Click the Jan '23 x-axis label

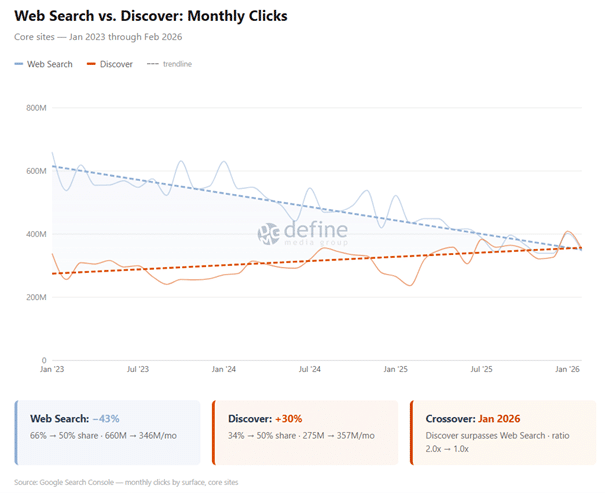[52, 370]
